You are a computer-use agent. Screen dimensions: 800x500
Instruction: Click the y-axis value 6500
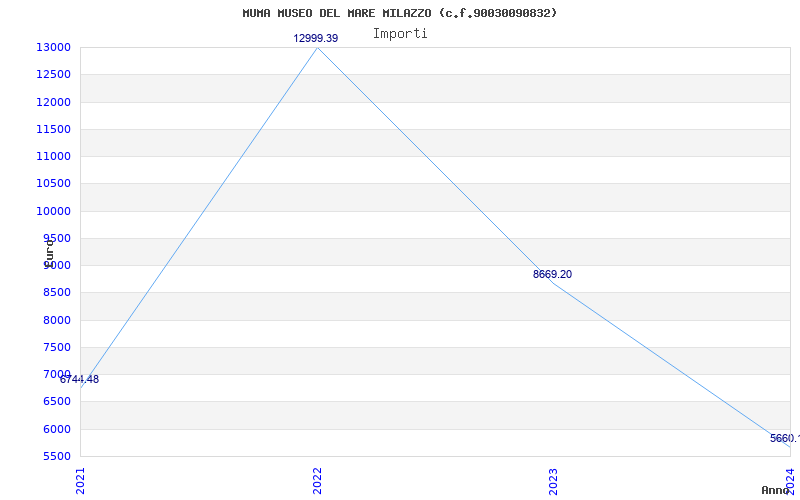[56, 402]
